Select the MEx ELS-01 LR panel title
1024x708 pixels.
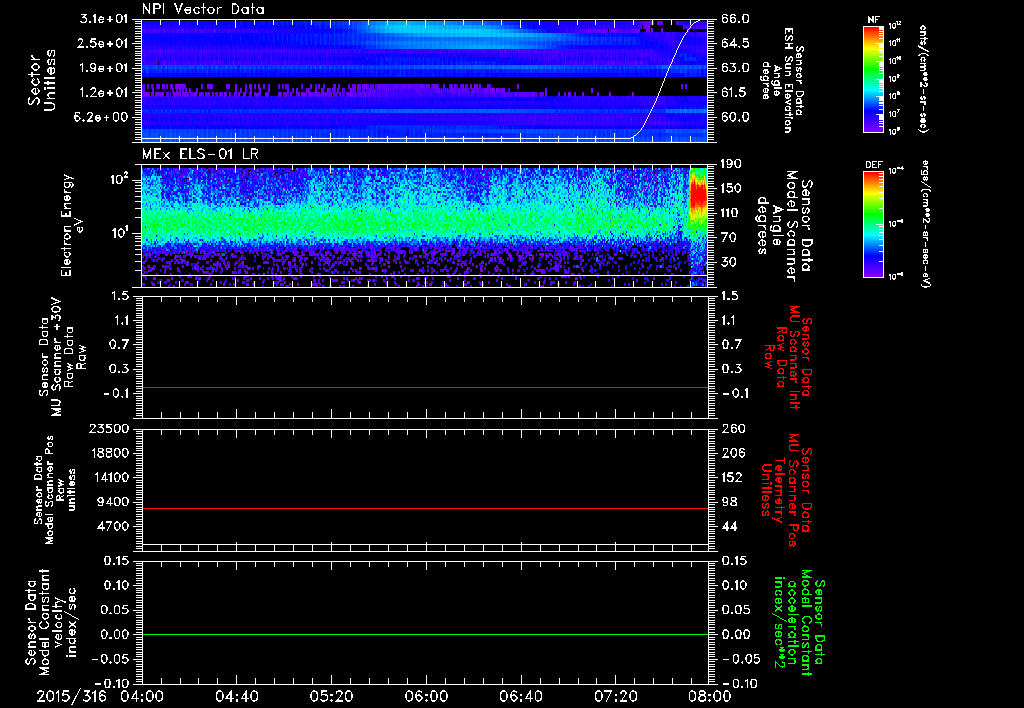(x=199, y=153)
